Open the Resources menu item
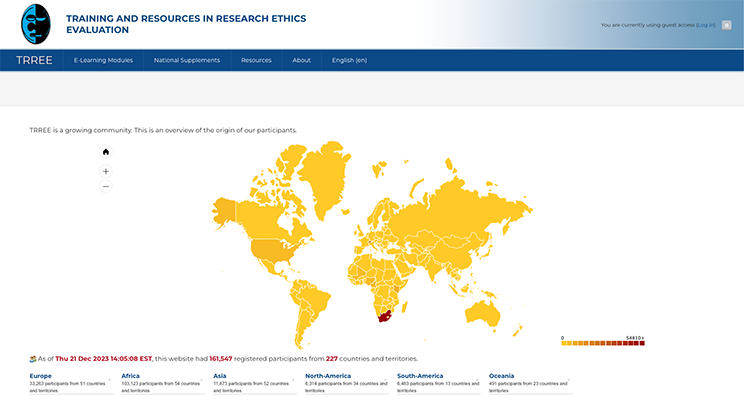The width and height of the screenshot is (744, 401). pos(256,60)
